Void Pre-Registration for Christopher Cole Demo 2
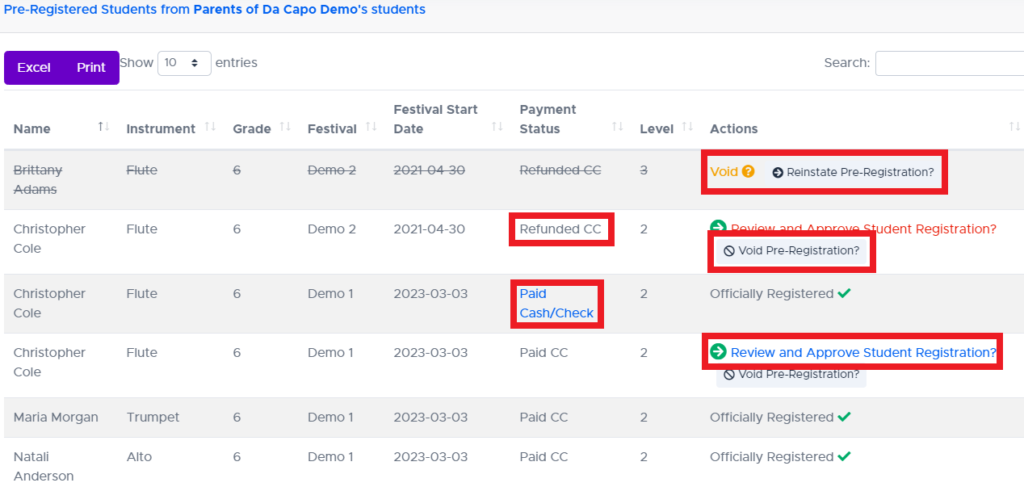This screenshot has width=1024, height=487. coord(791,251)
